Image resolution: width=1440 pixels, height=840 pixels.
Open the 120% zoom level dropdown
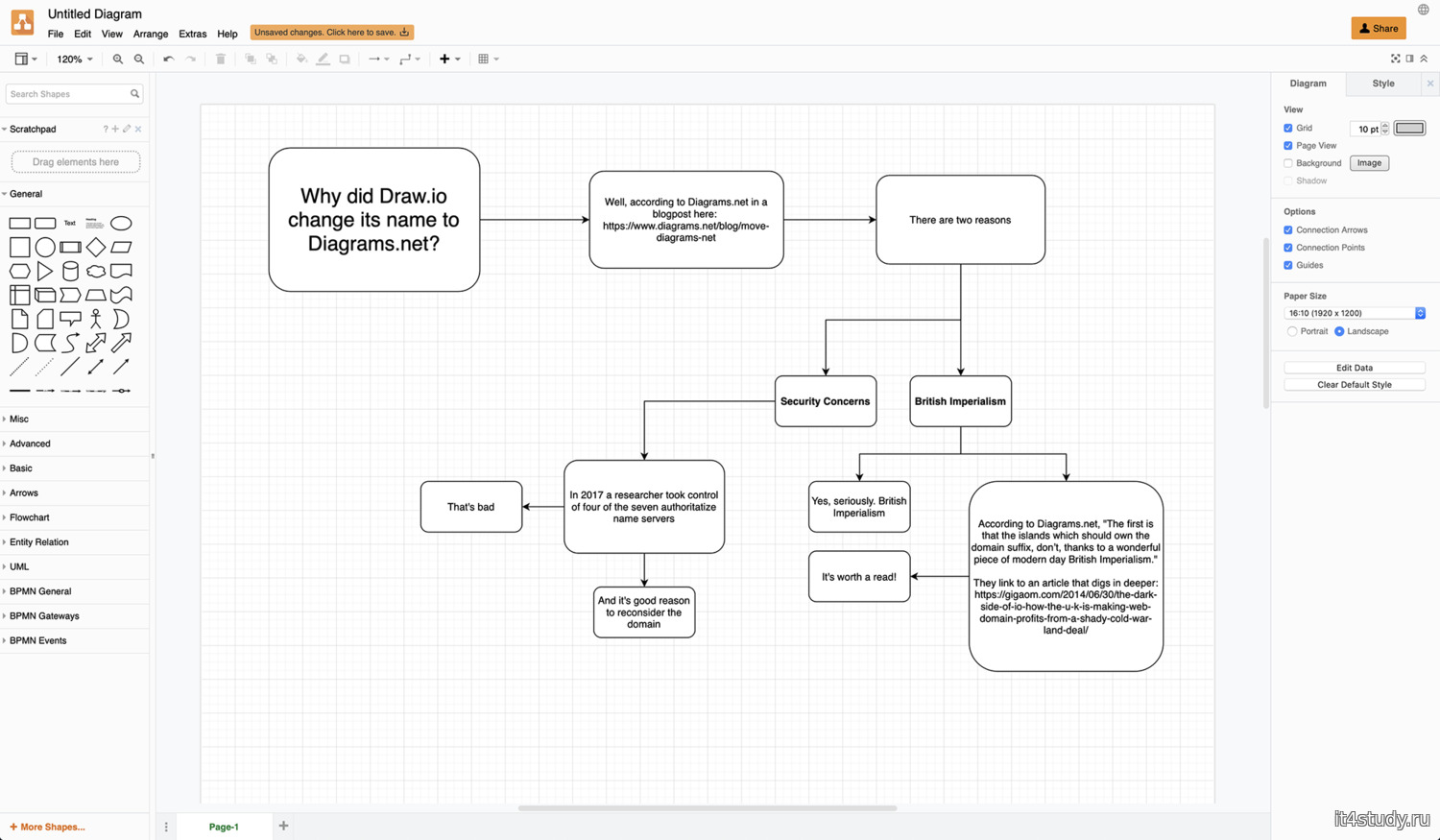(x=74, y=60)
